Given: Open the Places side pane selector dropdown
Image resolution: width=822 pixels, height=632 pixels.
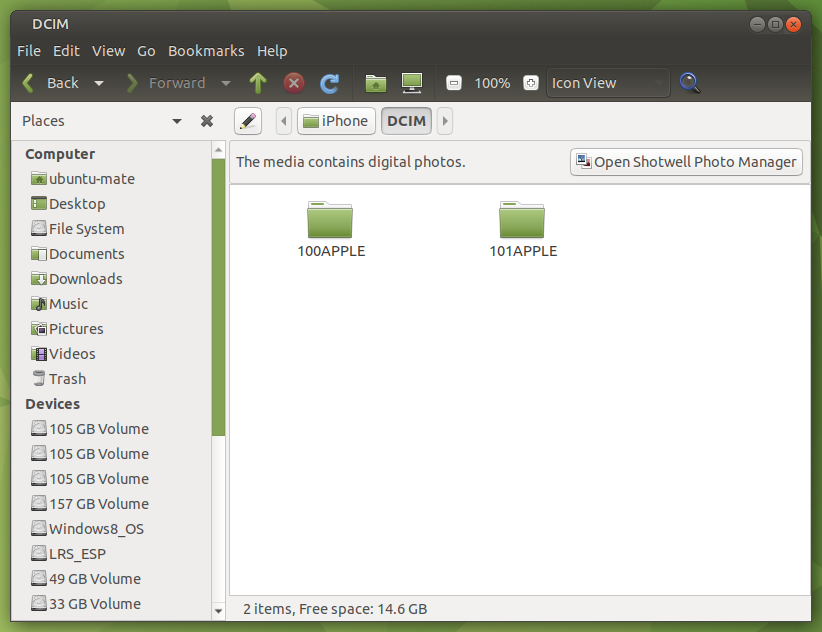Looking at the screenshot, I should point(177,121).
